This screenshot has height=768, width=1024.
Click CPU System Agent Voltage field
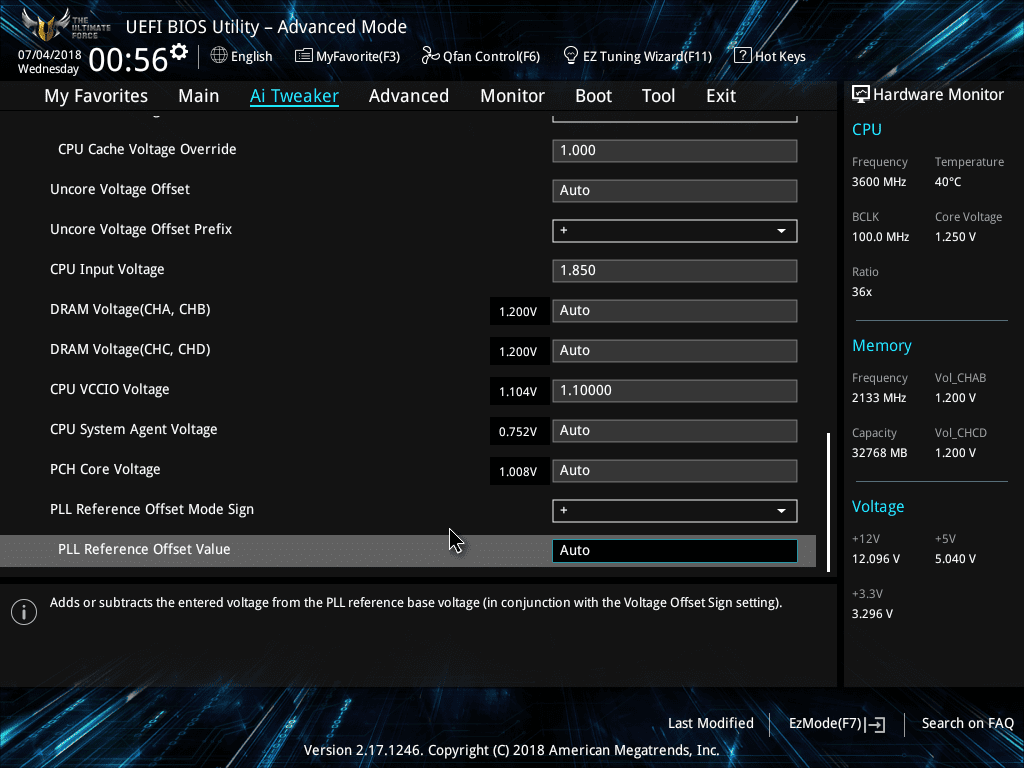click(675, 430)
